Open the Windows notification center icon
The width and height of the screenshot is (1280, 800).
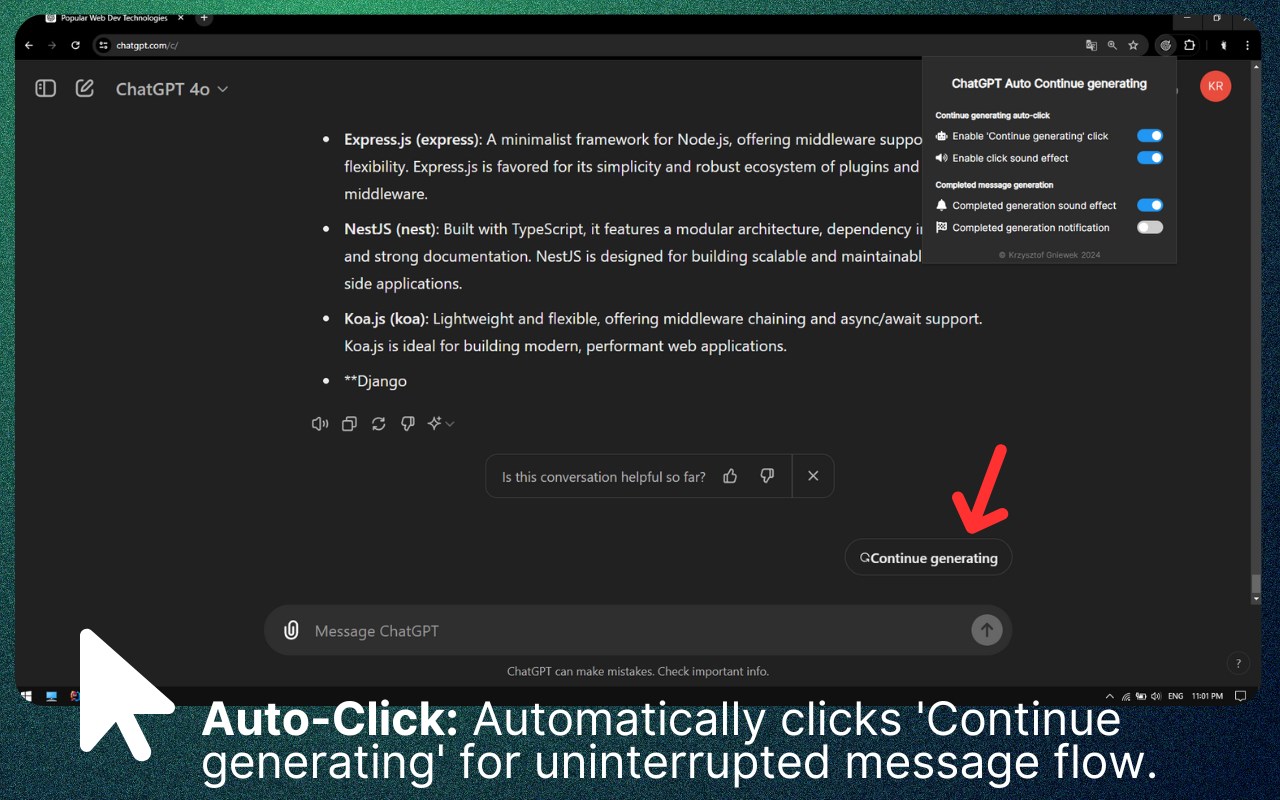pyautogui.click(x=1240, y=696)
